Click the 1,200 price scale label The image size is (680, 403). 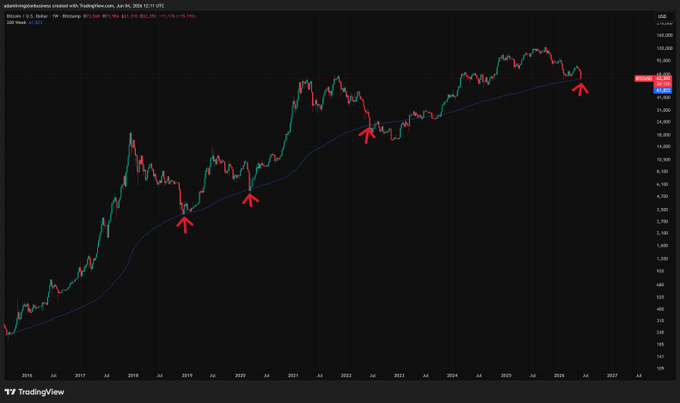tap(663, 259)
